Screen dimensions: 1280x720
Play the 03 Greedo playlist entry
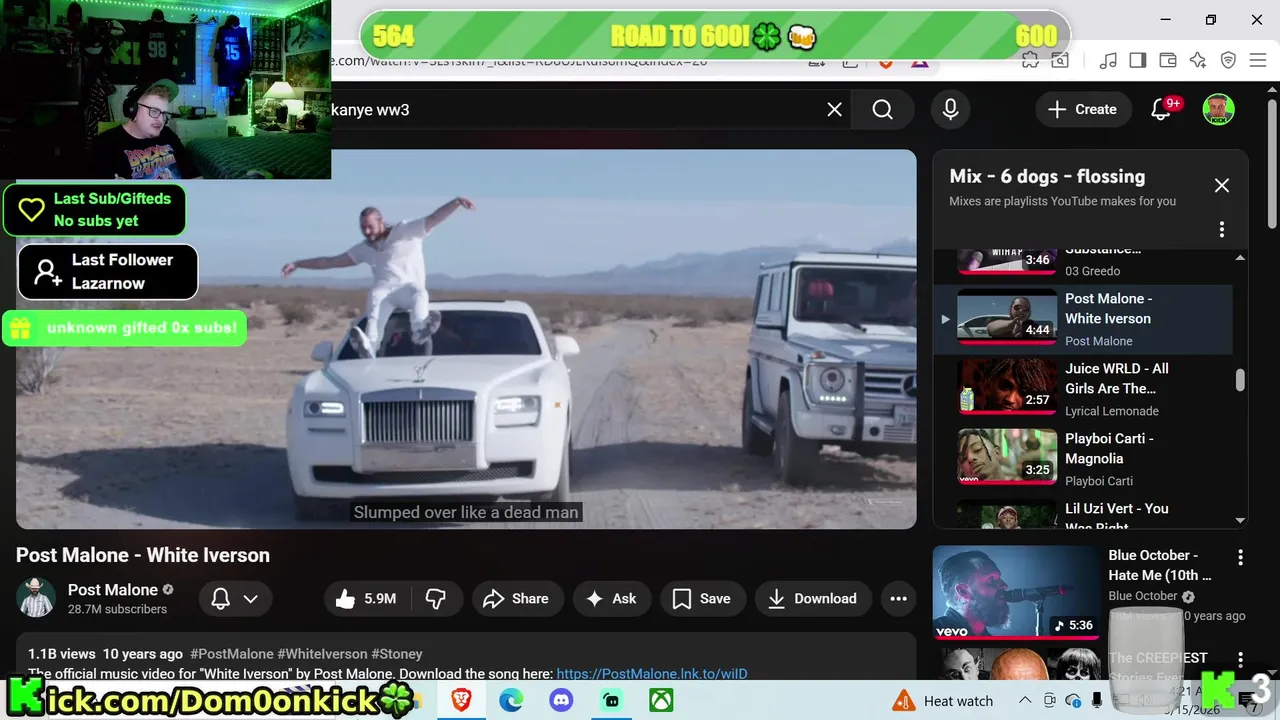coord(1083,264)
